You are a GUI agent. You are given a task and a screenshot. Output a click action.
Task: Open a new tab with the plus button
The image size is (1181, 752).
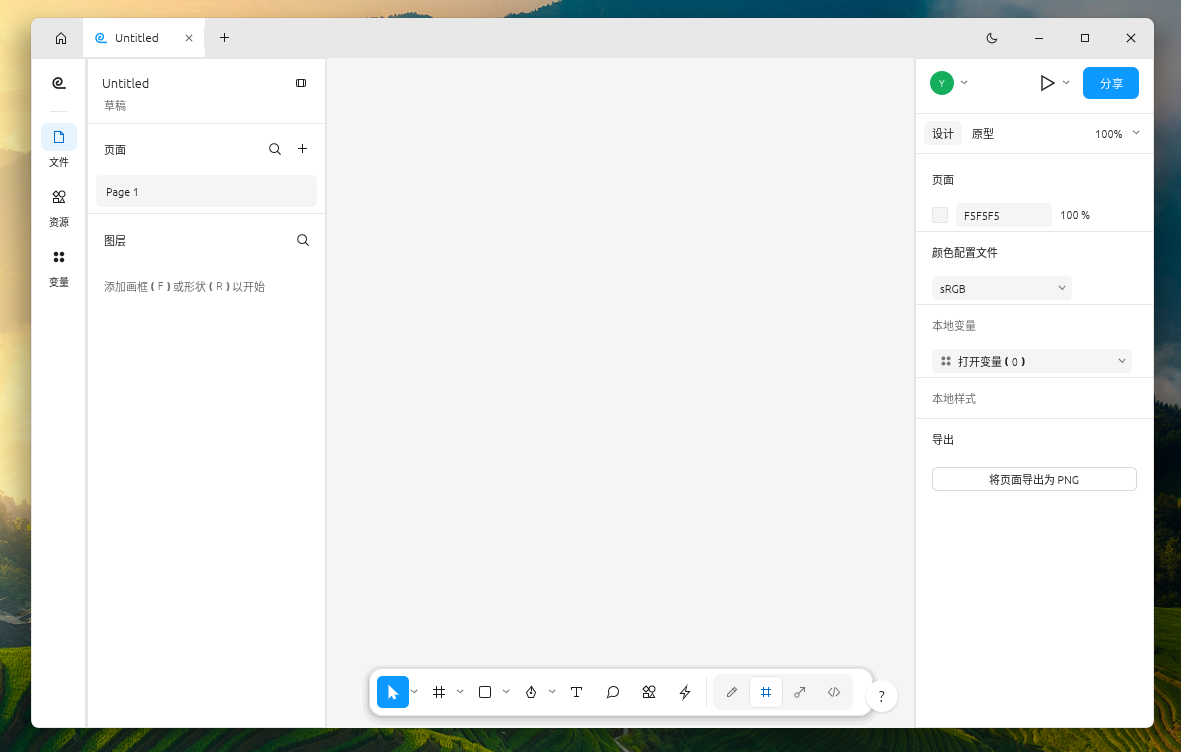click(224, 38)
